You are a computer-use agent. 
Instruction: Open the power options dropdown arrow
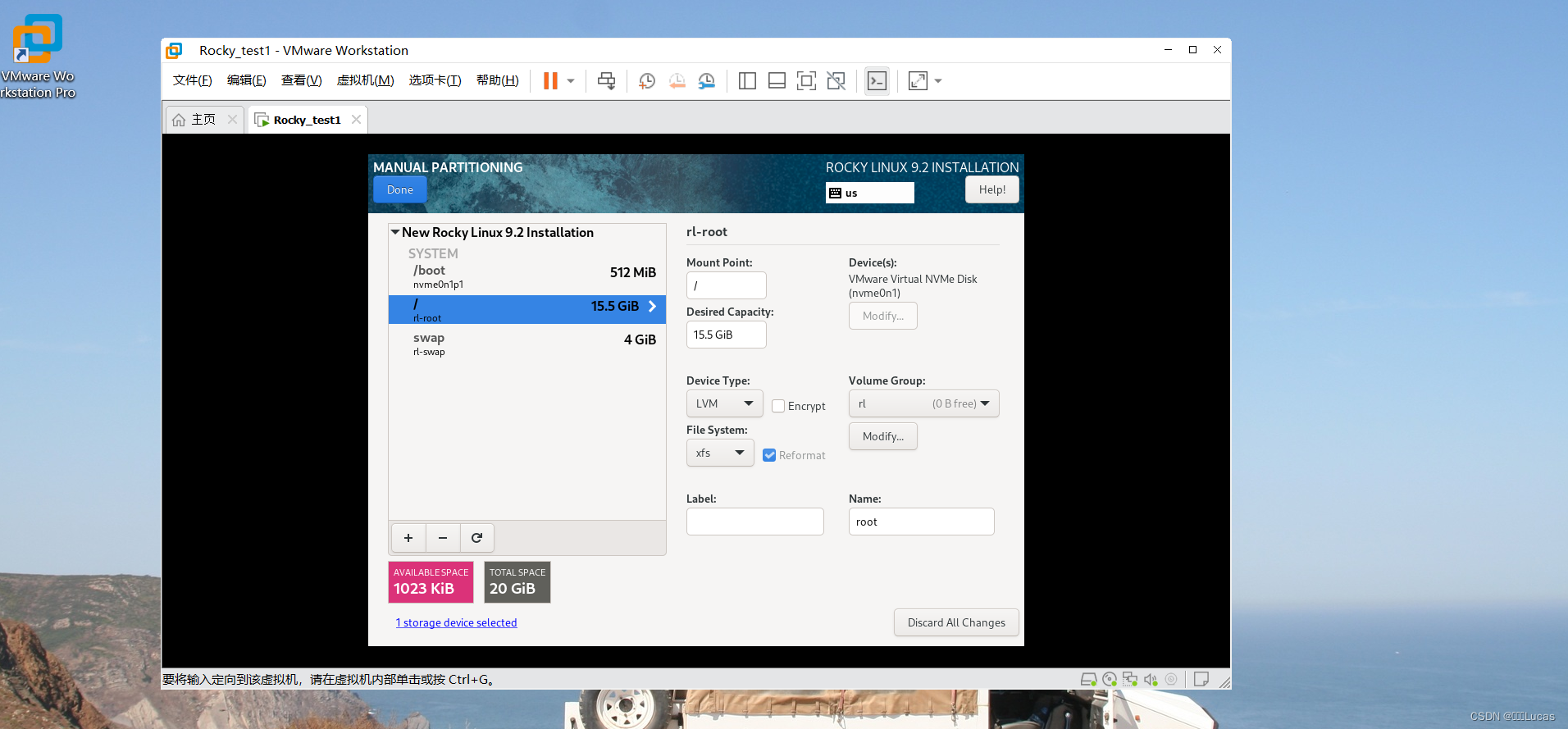pos(571,80)
